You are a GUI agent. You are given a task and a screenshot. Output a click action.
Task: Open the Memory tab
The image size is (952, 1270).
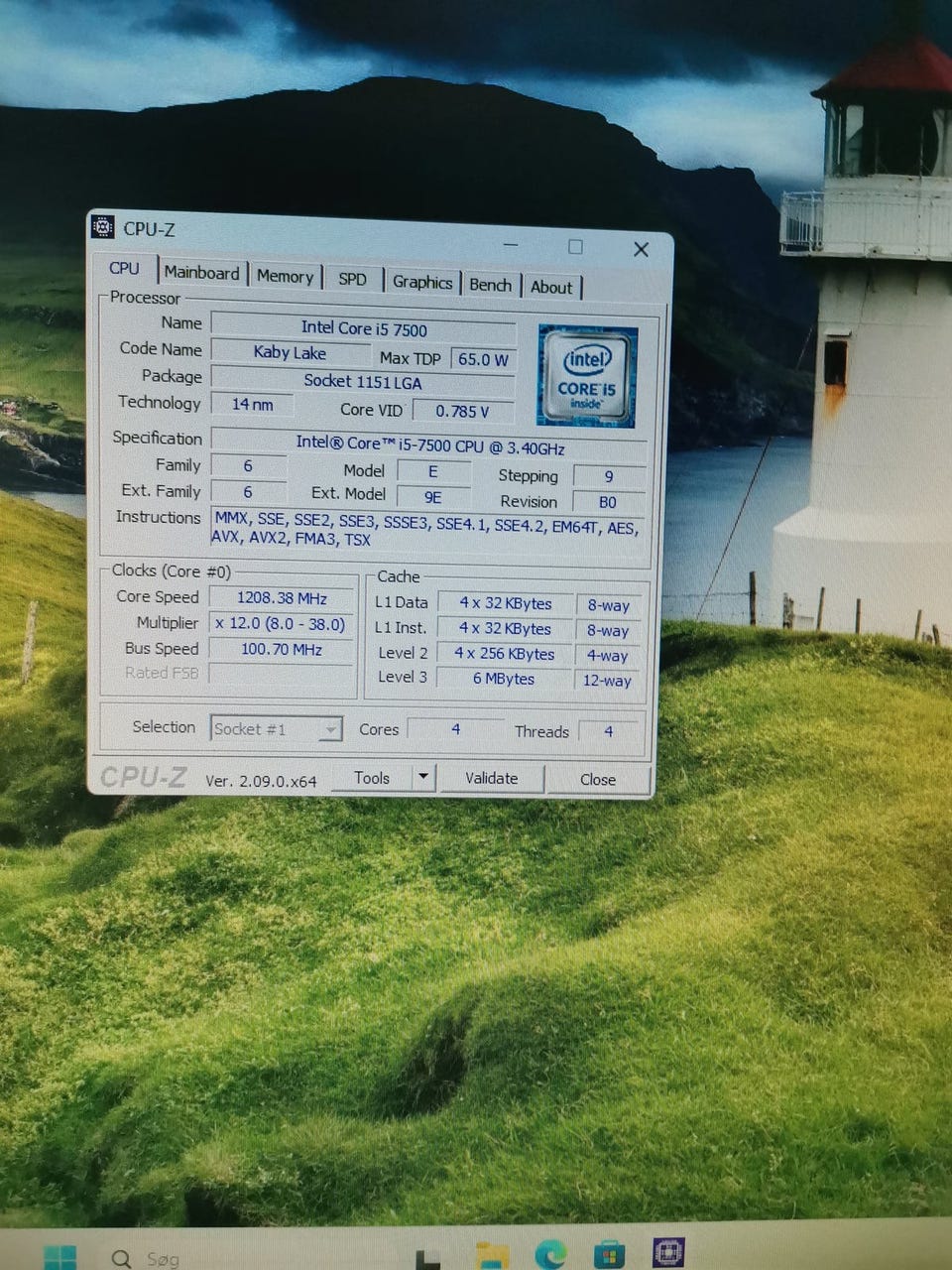click(285, 277)
